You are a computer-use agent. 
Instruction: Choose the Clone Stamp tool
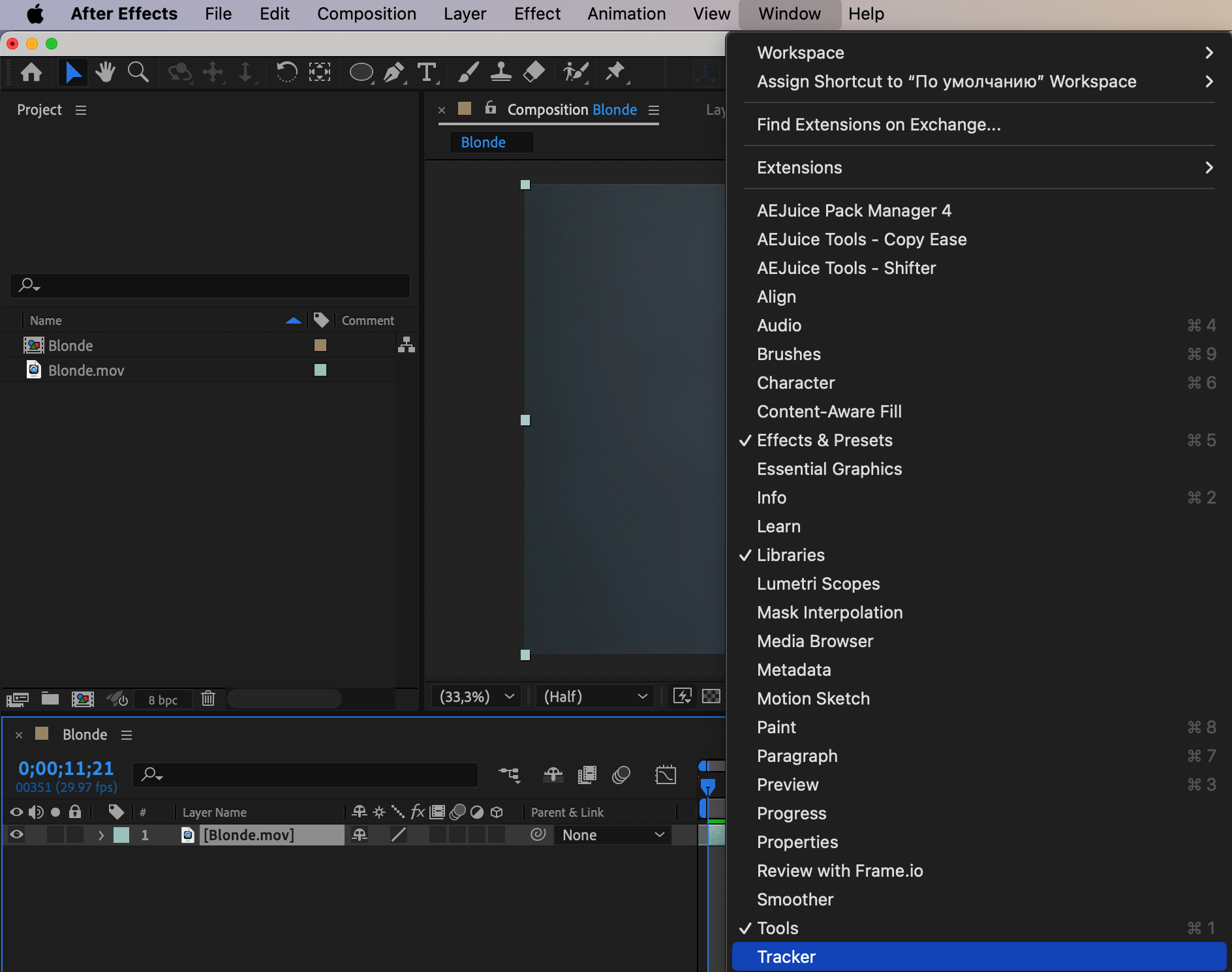click(x=501, y=72)
